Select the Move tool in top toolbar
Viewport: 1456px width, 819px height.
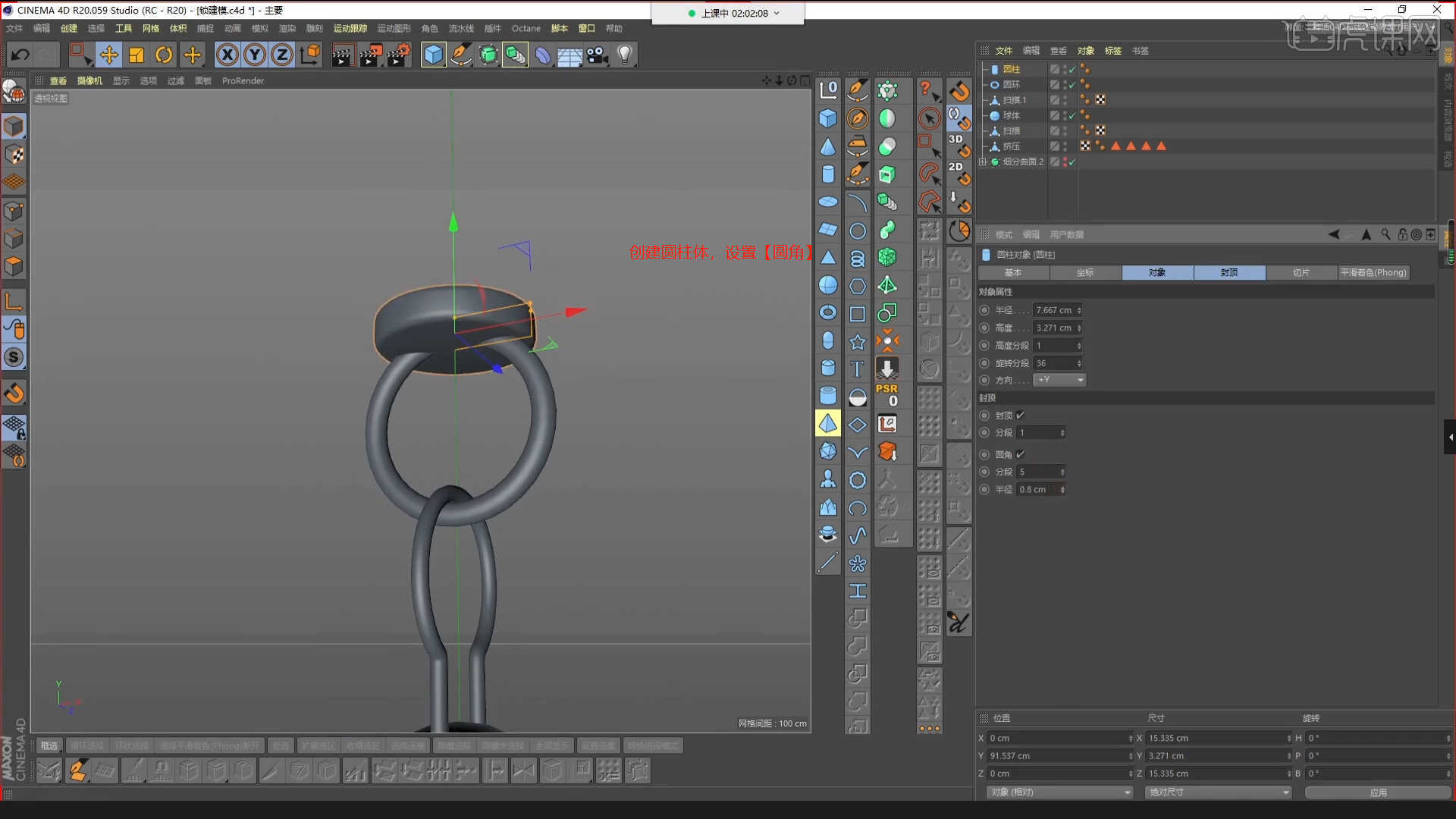[x=108, y=55]
